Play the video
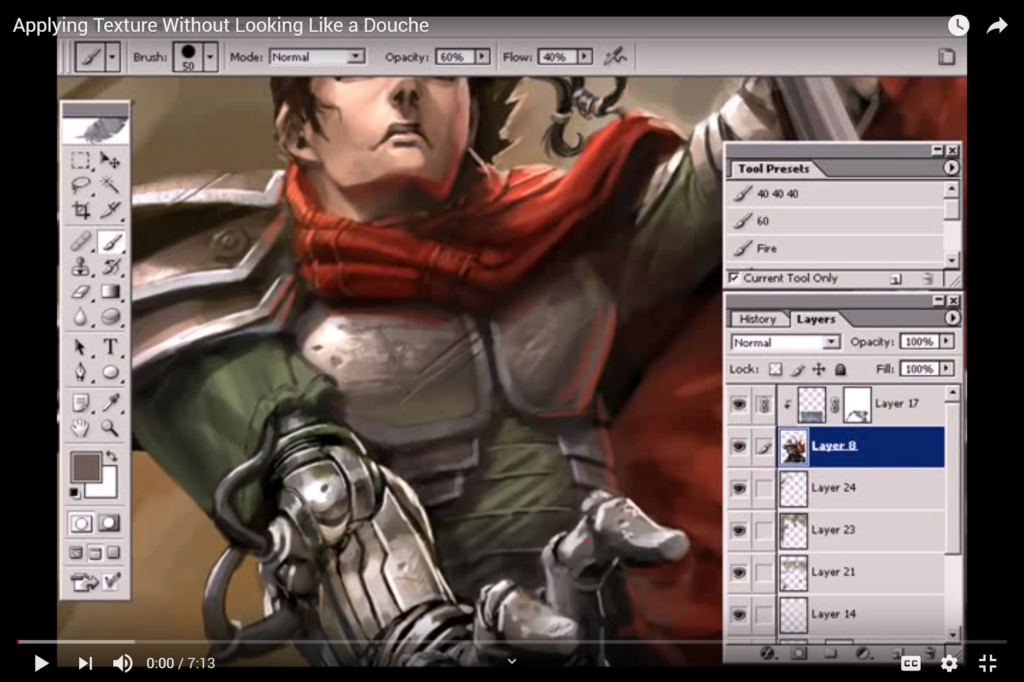Screen dimensions: 1024x682 (40, 663)
